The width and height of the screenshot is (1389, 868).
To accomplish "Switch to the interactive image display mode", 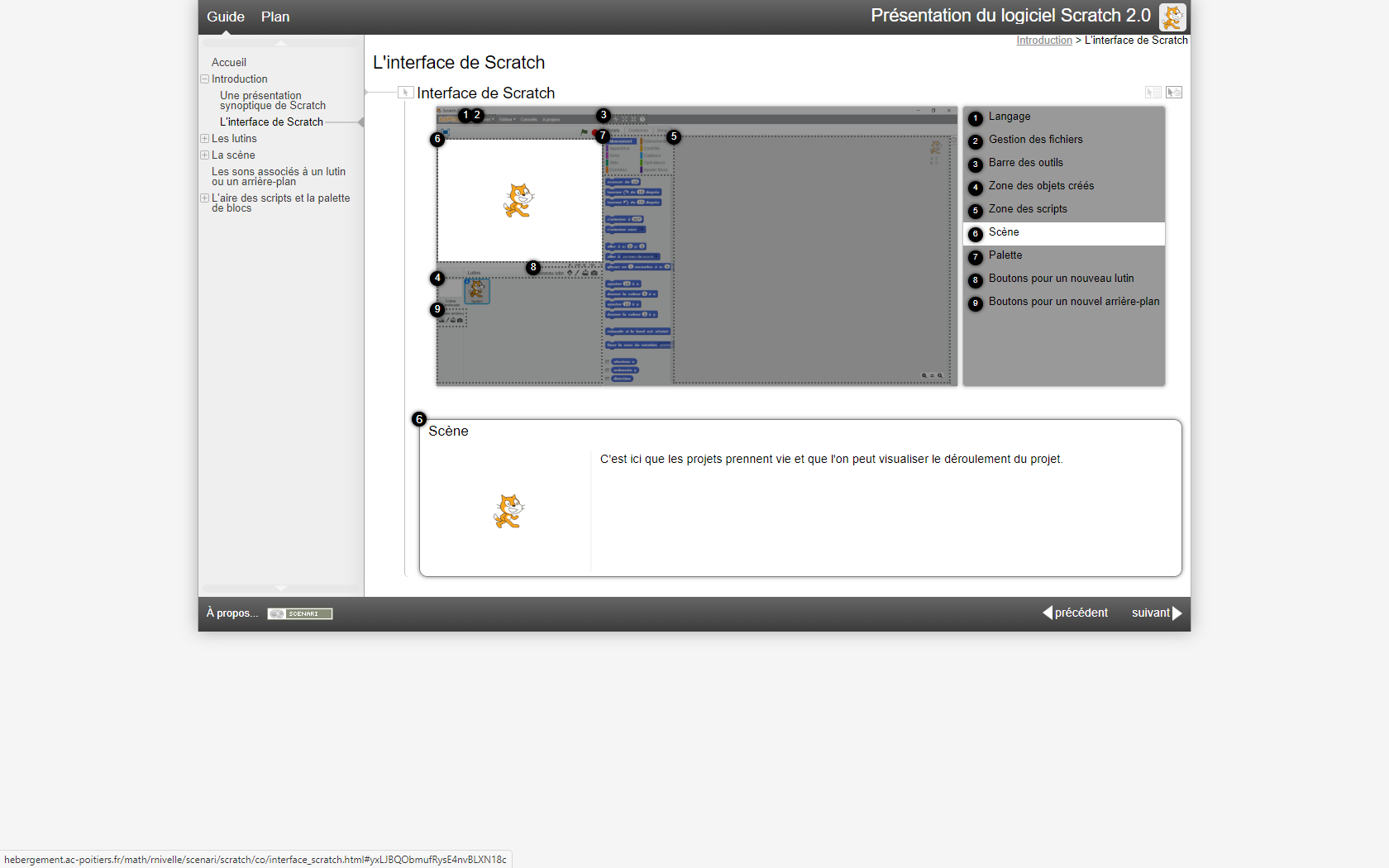I will click(1174, 93).
